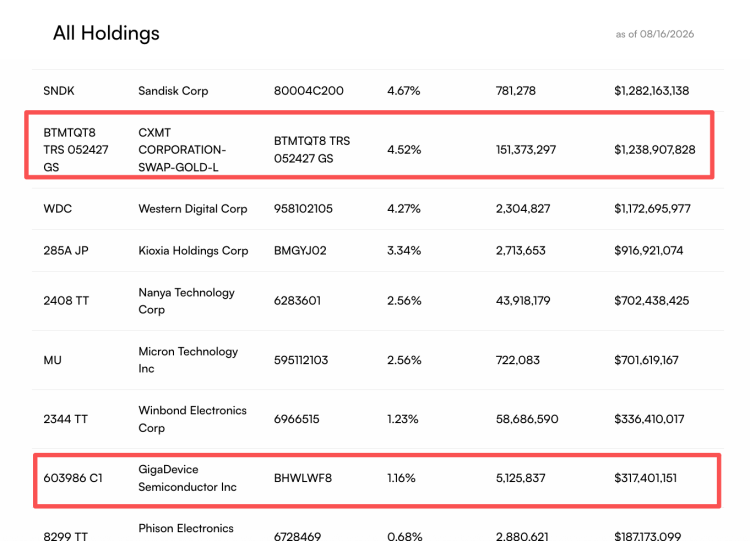The image size is (750, 541).
Task: Select market value $701,619,167
Action: 646,360
